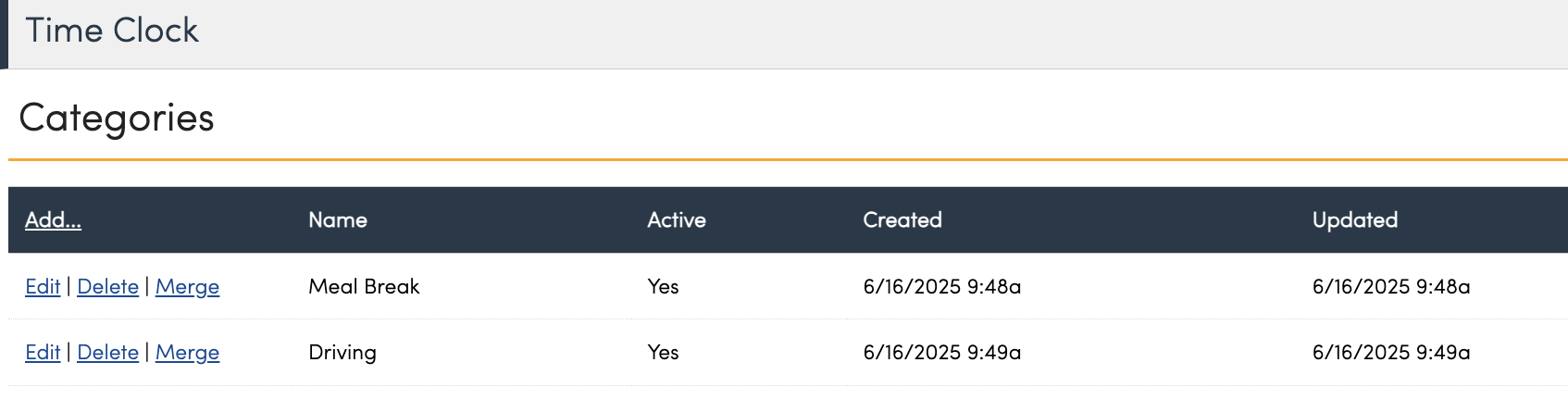Edit the Meal Break category
This screenshot has width=1568, height=400.
[x=43, y=287]
